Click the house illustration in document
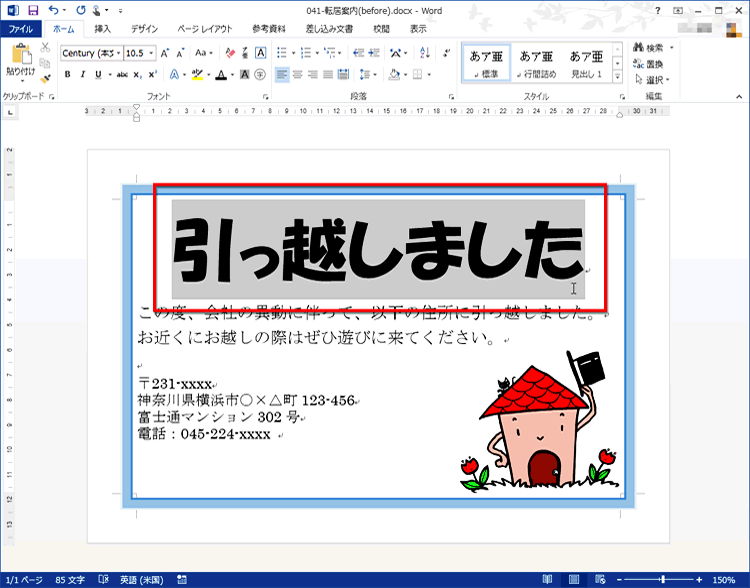Viewport: 750px width, 588px height. (x=540, y=421)
